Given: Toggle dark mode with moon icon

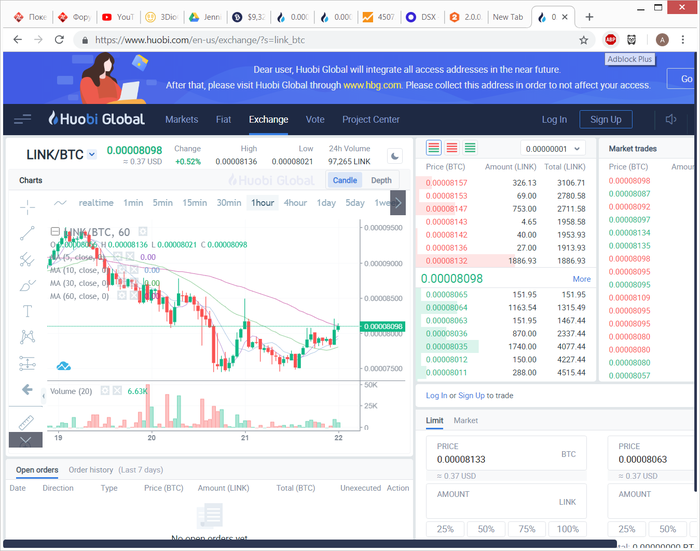Looking at the screenshot, I should pyautogui.click(x=395, y=156).
